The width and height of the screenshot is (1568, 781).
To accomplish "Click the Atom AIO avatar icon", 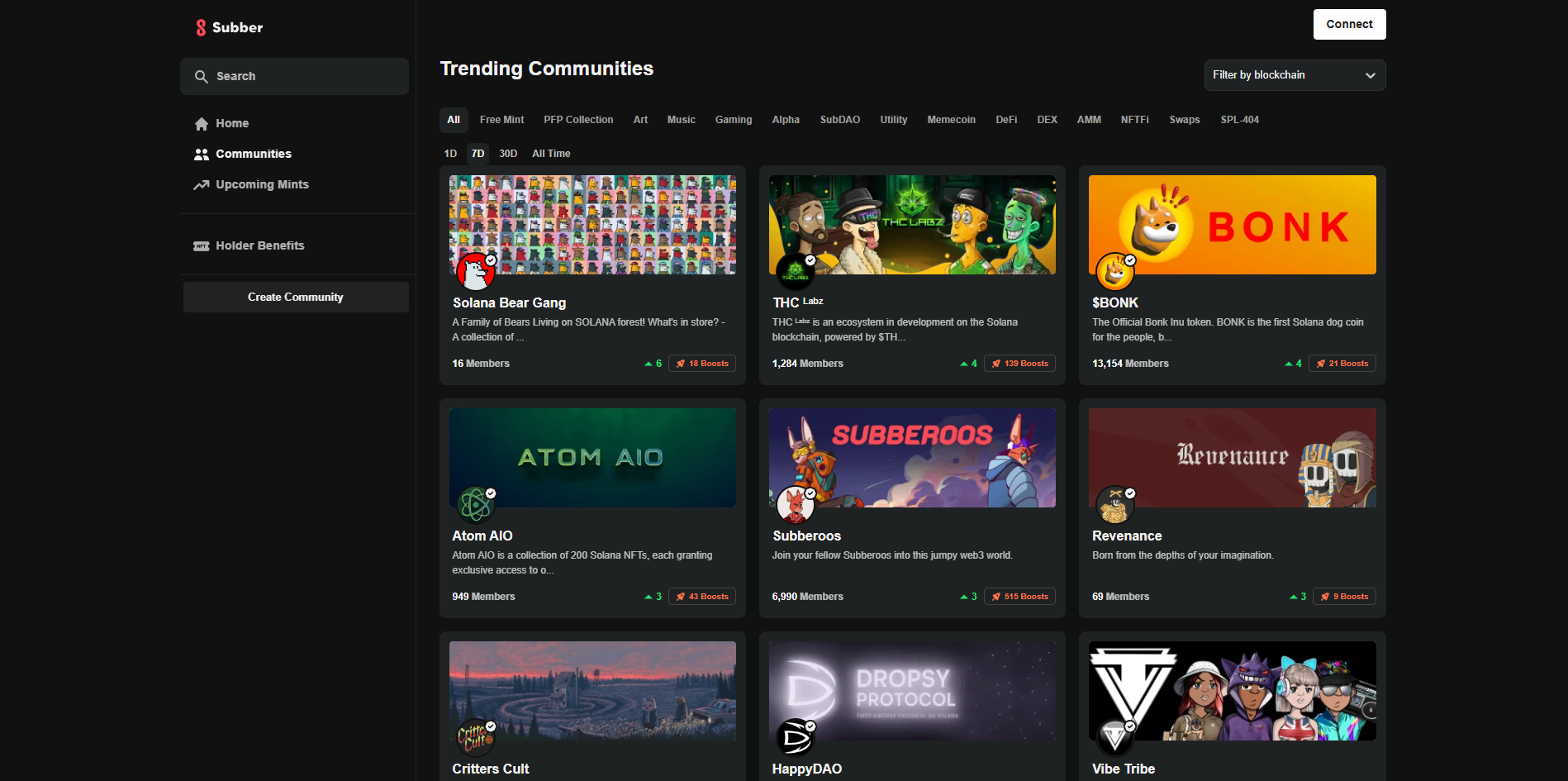I will (x=475, y=505).
